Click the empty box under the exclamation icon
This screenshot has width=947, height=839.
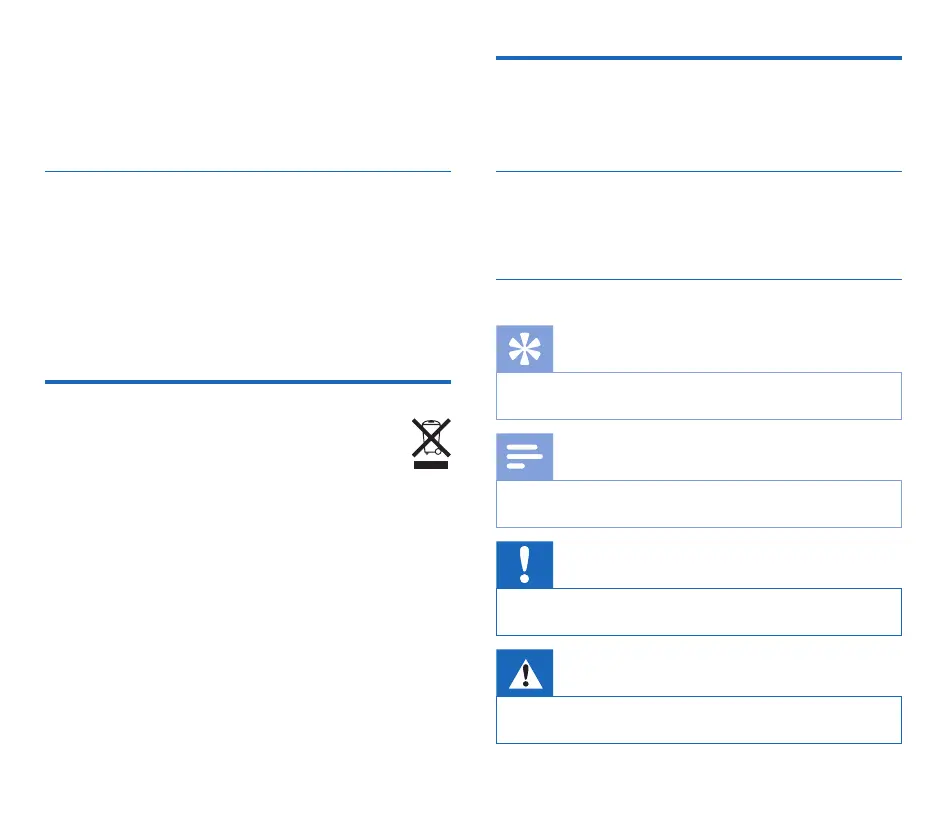coord(699,612)
